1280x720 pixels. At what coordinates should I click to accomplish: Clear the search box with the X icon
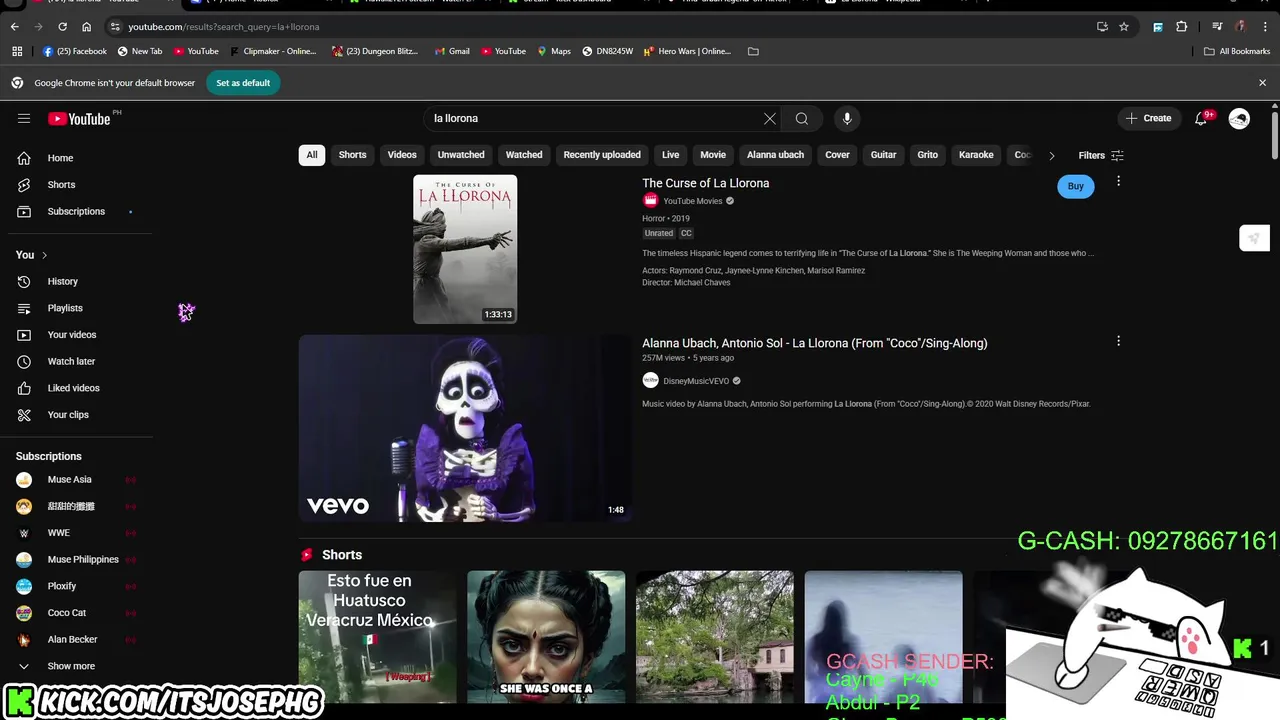[x=770, y=118]
